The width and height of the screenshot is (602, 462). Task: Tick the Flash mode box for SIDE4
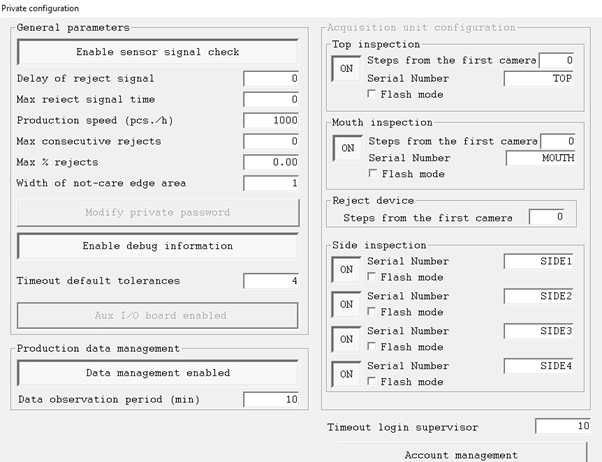click(x=373, y=382)
